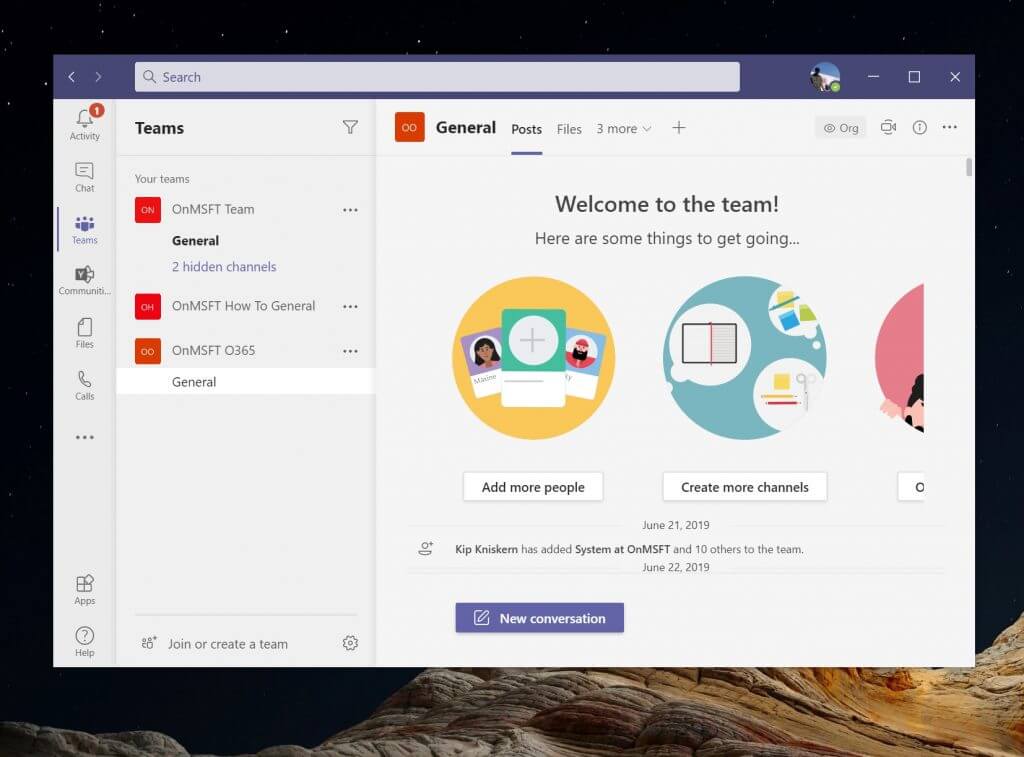Close the Teams window
Viewport: 1024px width, 757px height.
[955, 77]
